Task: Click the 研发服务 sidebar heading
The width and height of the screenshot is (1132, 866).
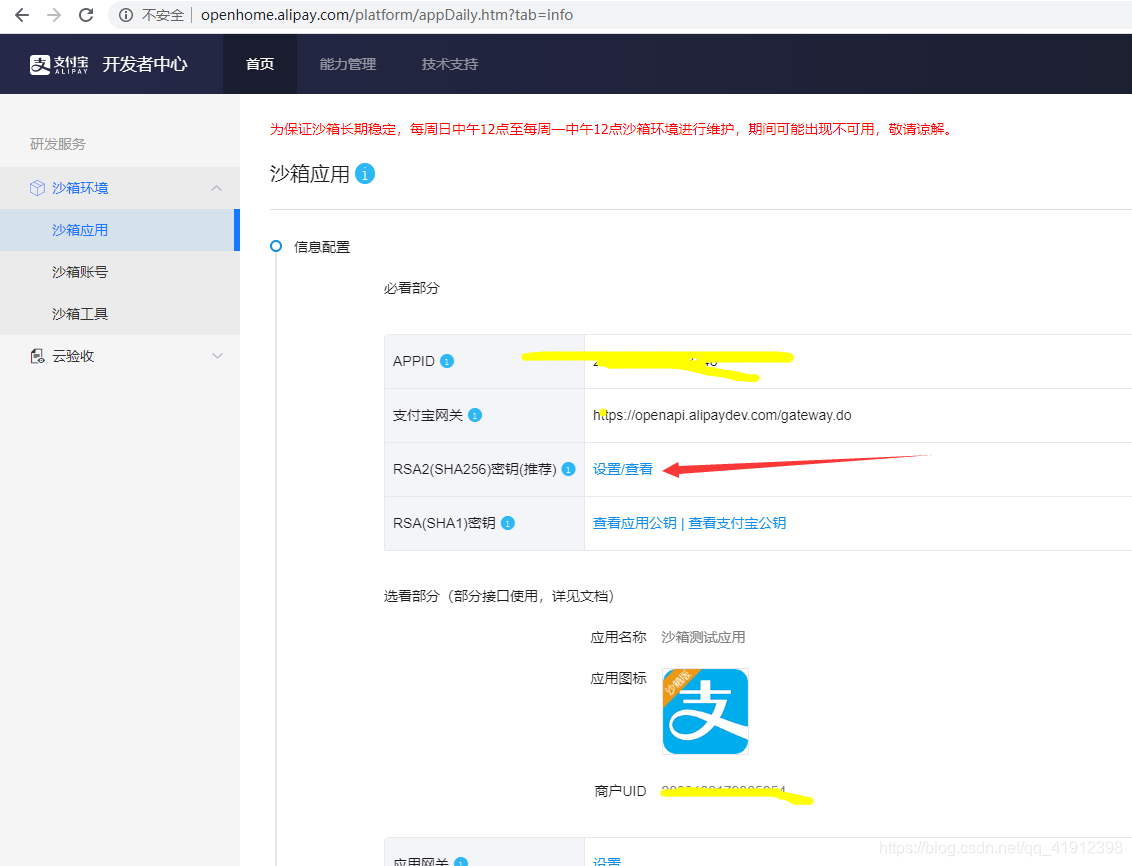Action: pyautogui.click(x=58, y=144)
